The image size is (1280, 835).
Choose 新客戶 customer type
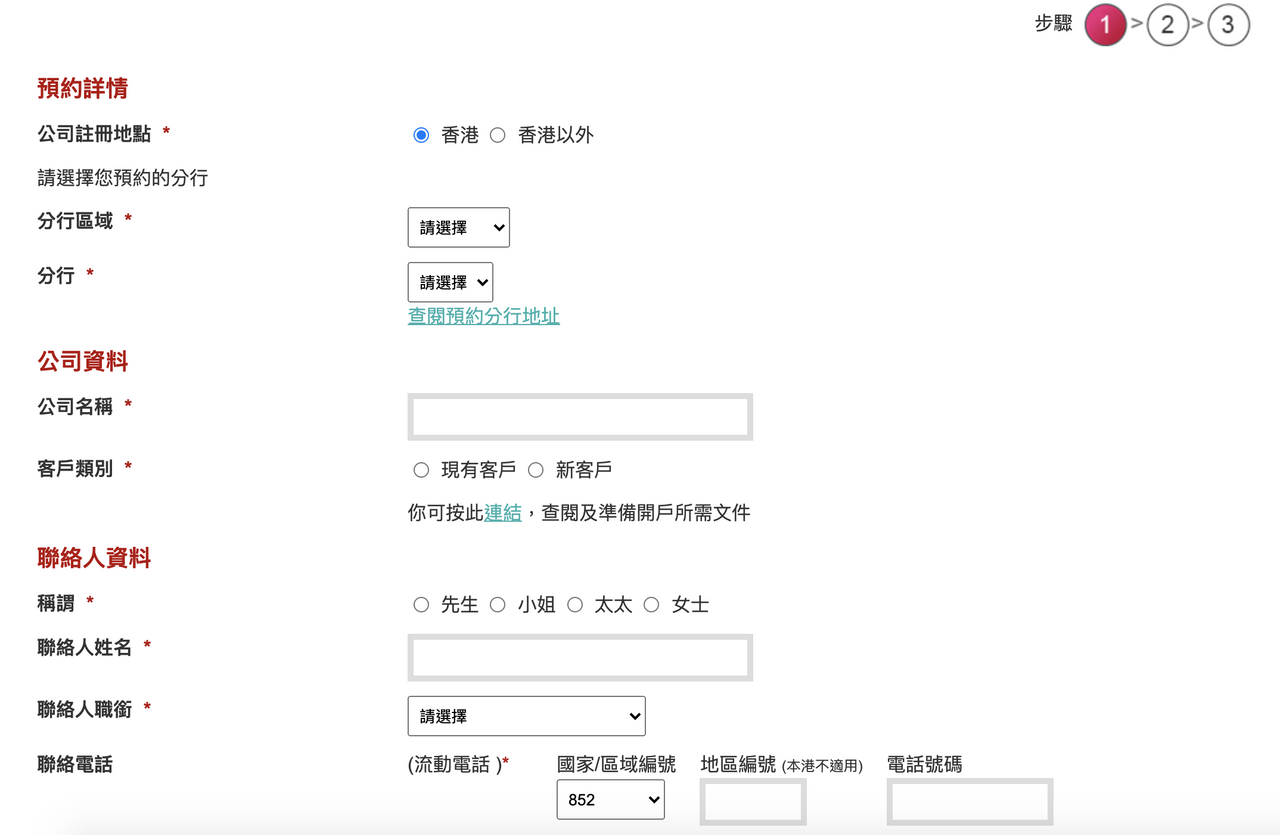pos(536,470)
